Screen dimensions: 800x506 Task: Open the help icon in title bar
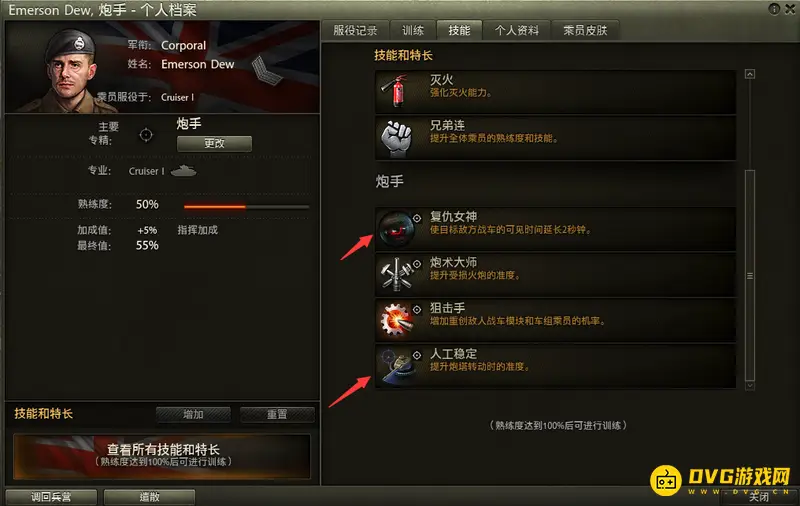click(x=774, y=9)
